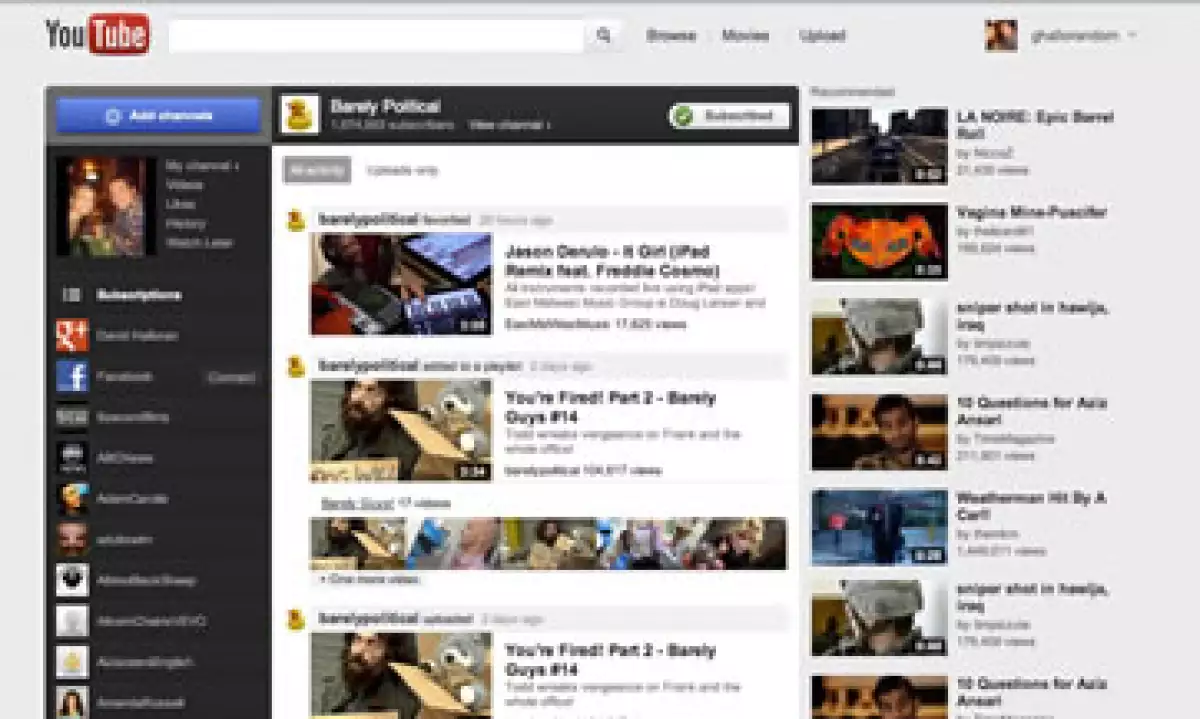This screenshot has width=1200, height=719.
Task: Click the user avatar in top bar
Action: coord(1000,35)
